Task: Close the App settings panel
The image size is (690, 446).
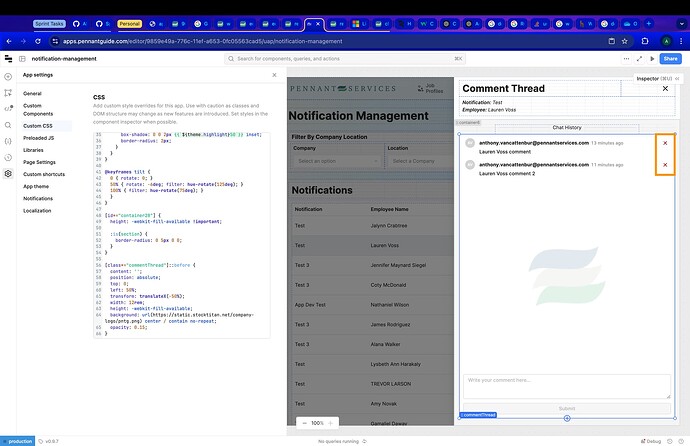Action: click(275, 75)
